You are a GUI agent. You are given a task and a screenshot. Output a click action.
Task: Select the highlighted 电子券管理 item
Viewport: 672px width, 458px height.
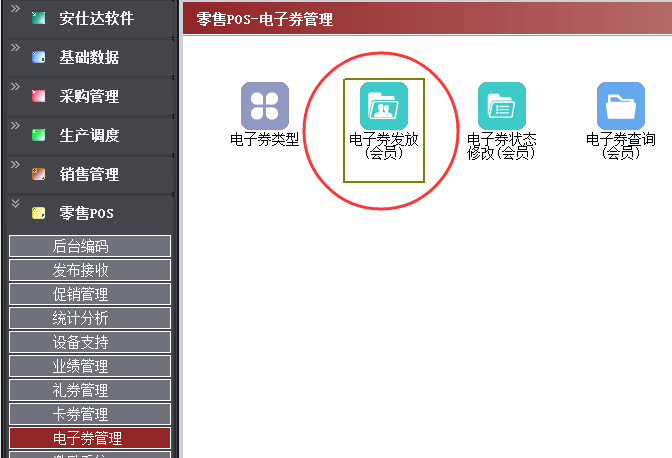(x=90, y=438)
